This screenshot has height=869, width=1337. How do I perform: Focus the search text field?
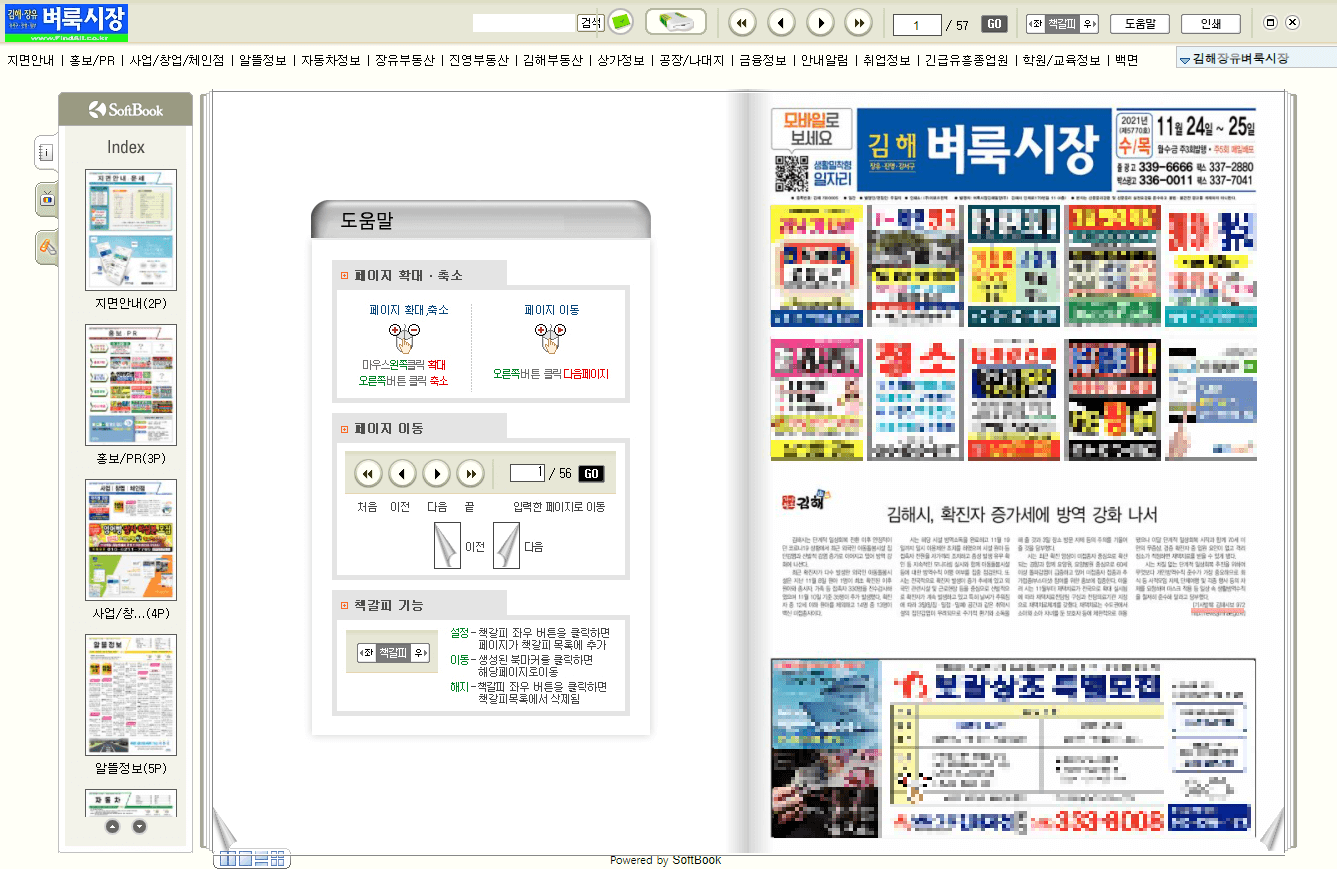click(x=524, y=22)
